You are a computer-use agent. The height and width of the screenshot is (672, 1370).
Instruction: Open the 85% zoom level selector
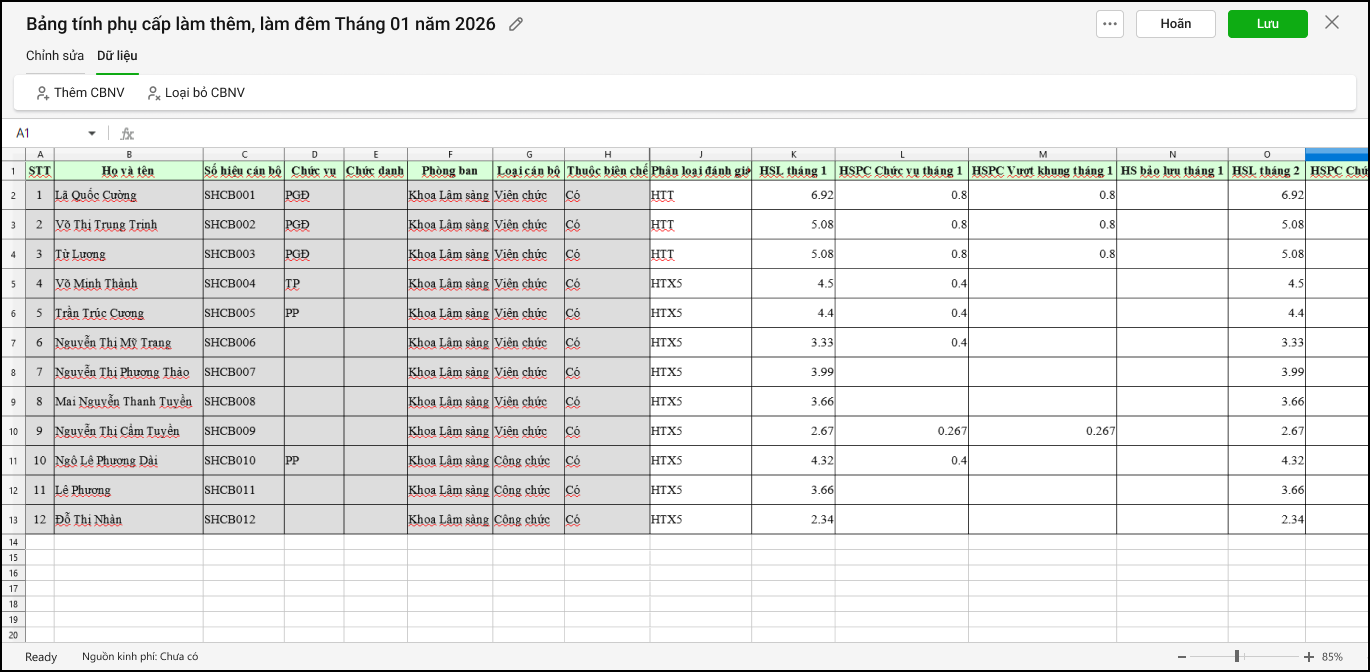tap(1332, 657)
